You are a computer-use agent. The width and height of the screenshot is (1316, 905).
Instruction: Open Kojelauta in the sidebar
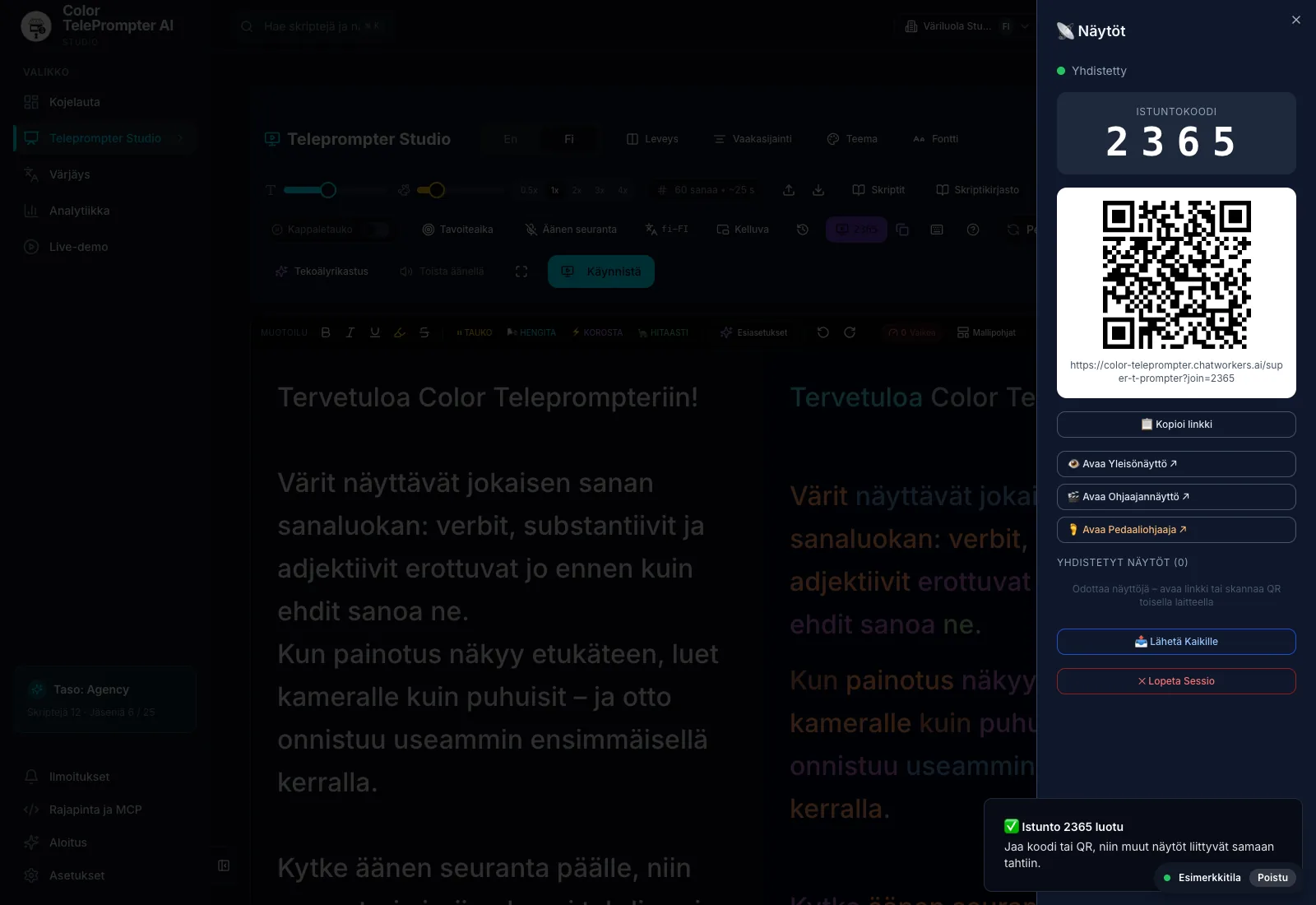[105, 102]
